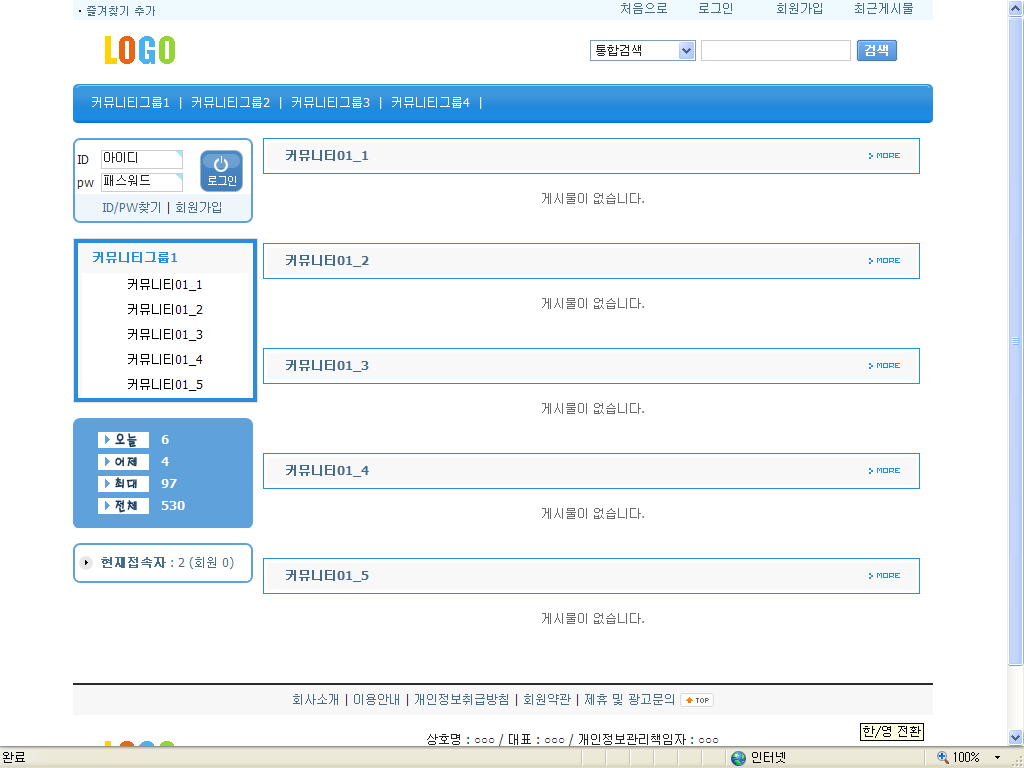Click the blue power login button

click(221, 171)
